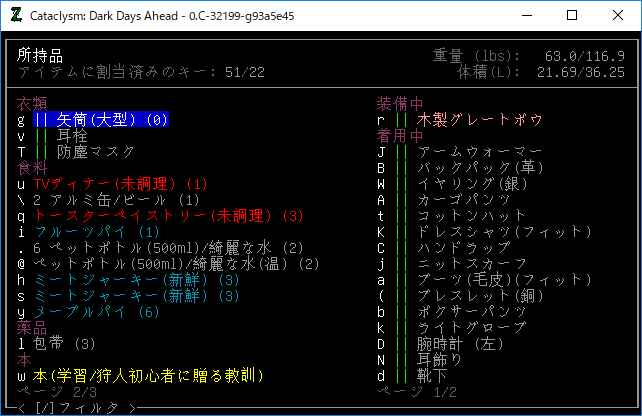
Task: Select the 矢筒(大型) quiver item
Action: (x=108, y=120)
